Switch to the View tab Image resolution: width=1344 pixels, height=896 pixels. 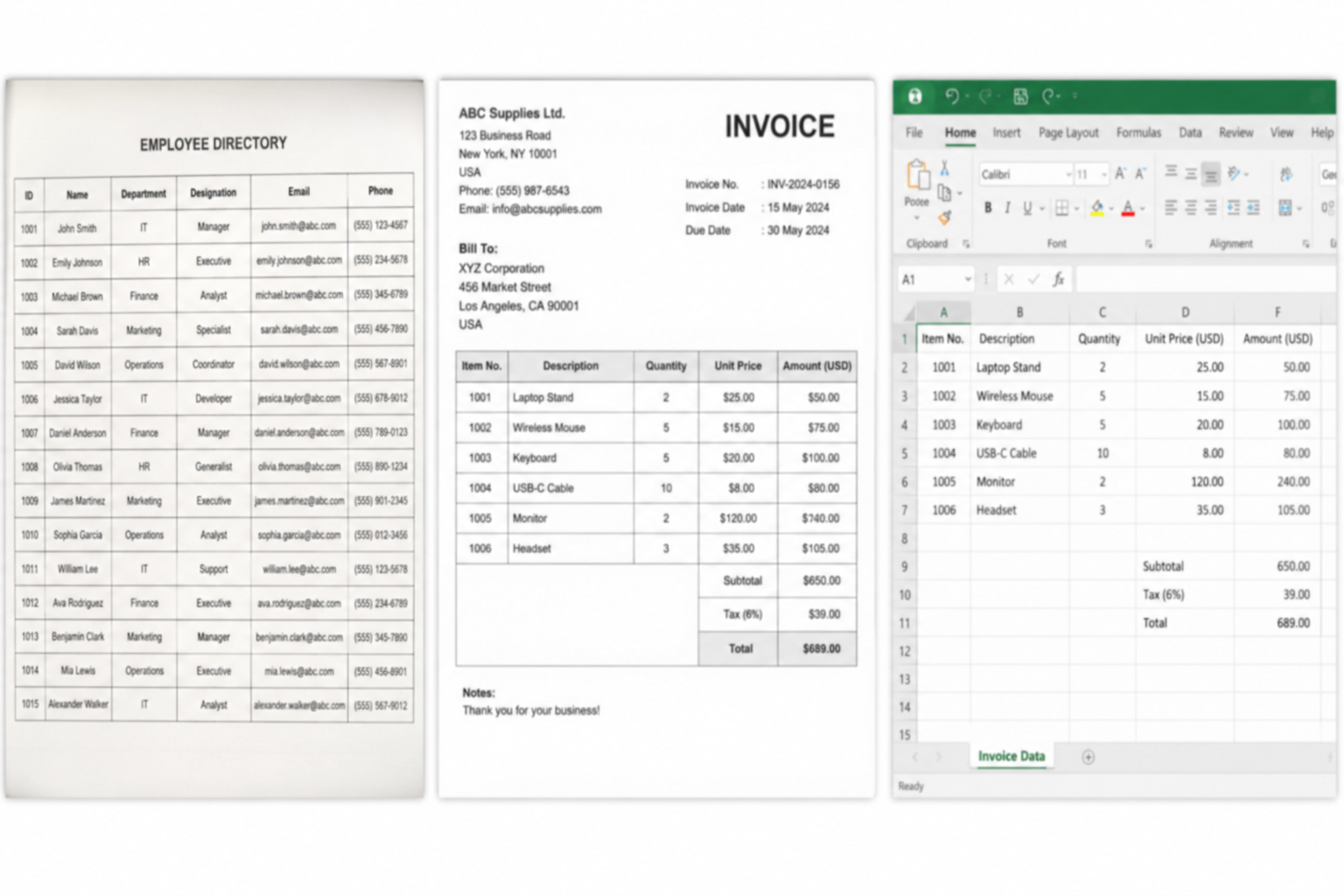click(x=1282, y=132)
